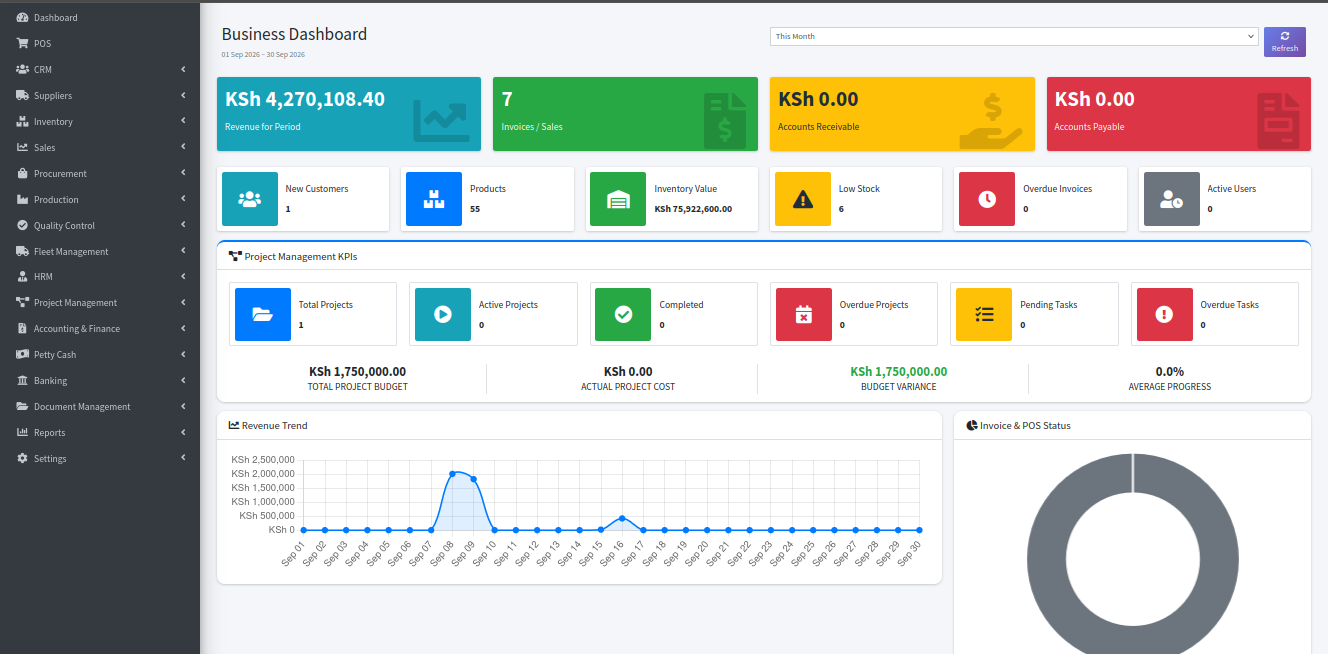
Task: Expand the Reports submenu chevron
Action: point(184,433)
